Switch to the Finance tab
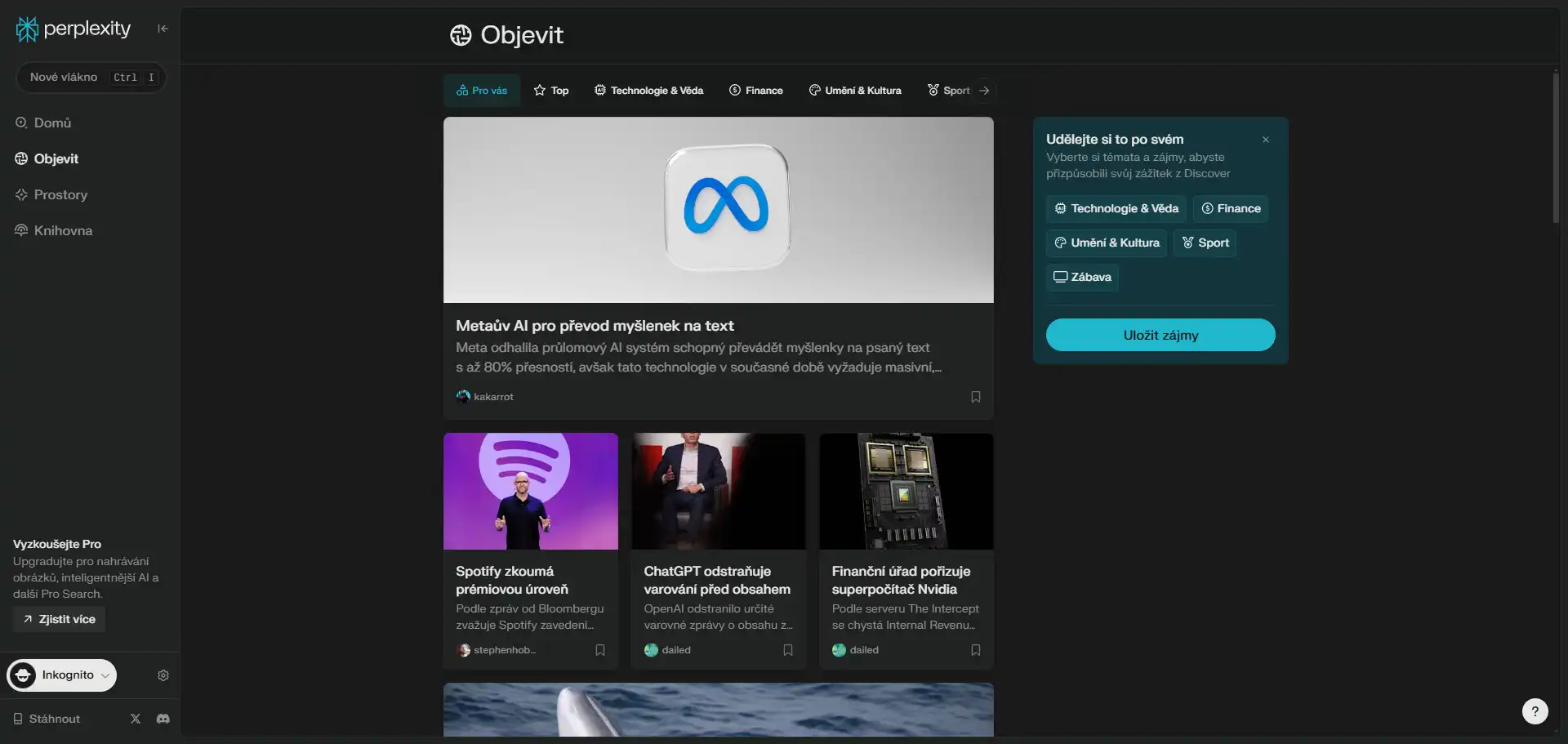Screen dimensions: 1568x744 pos(756,91)
